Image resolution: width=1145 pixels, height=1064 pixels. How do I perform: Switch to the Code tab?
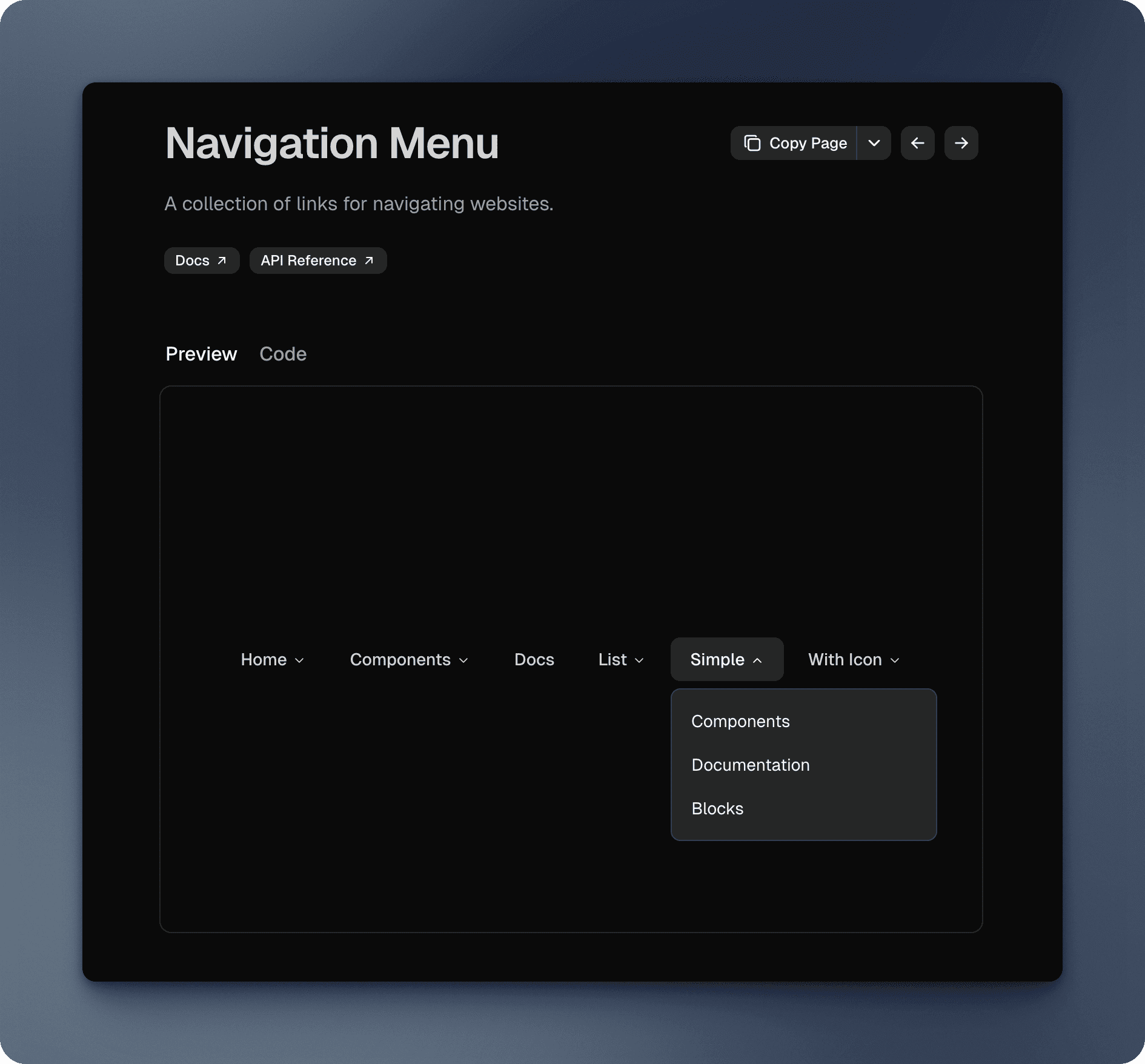coord(283,354)
